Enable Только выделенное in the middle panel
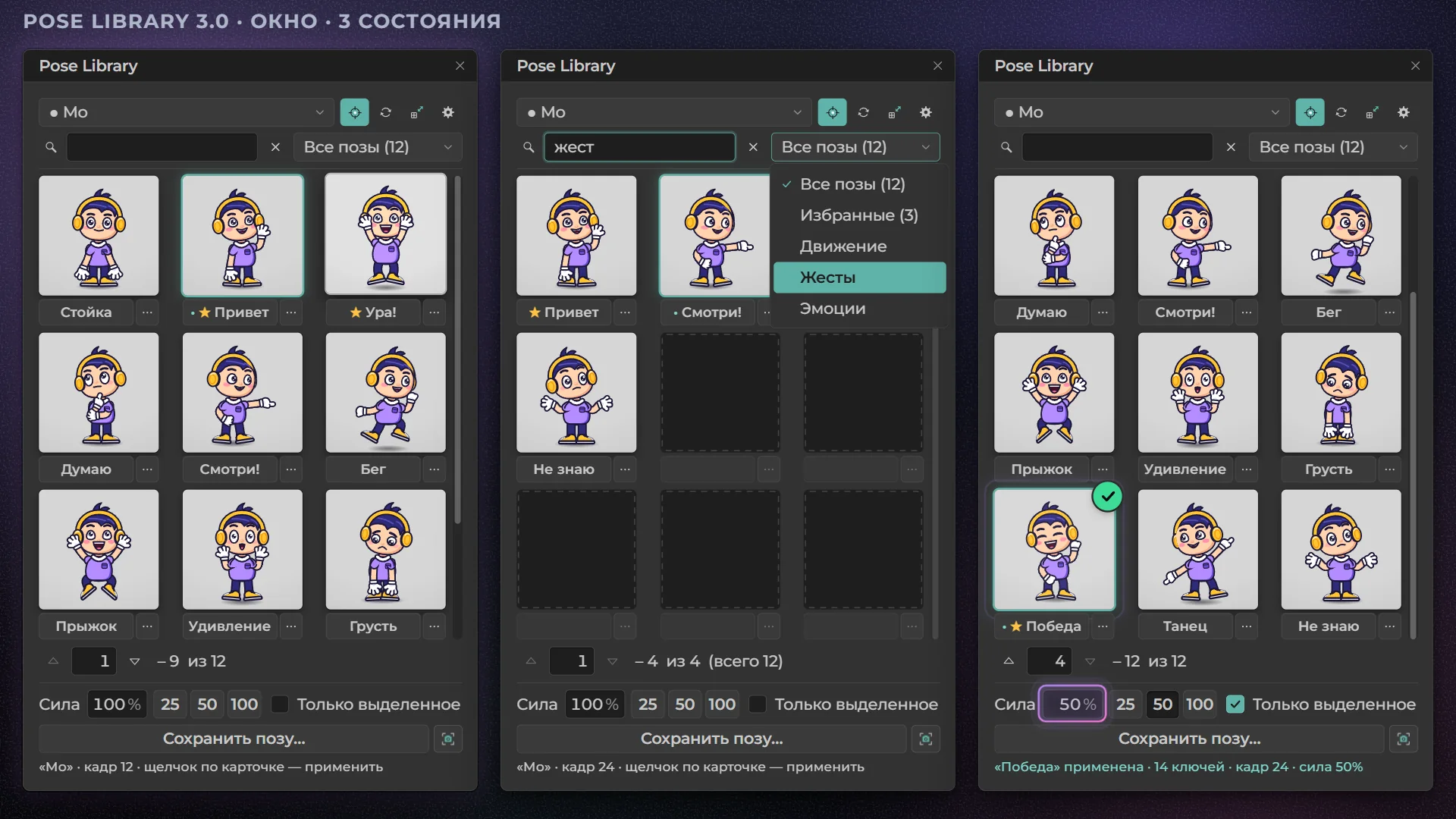 point(758,704)
